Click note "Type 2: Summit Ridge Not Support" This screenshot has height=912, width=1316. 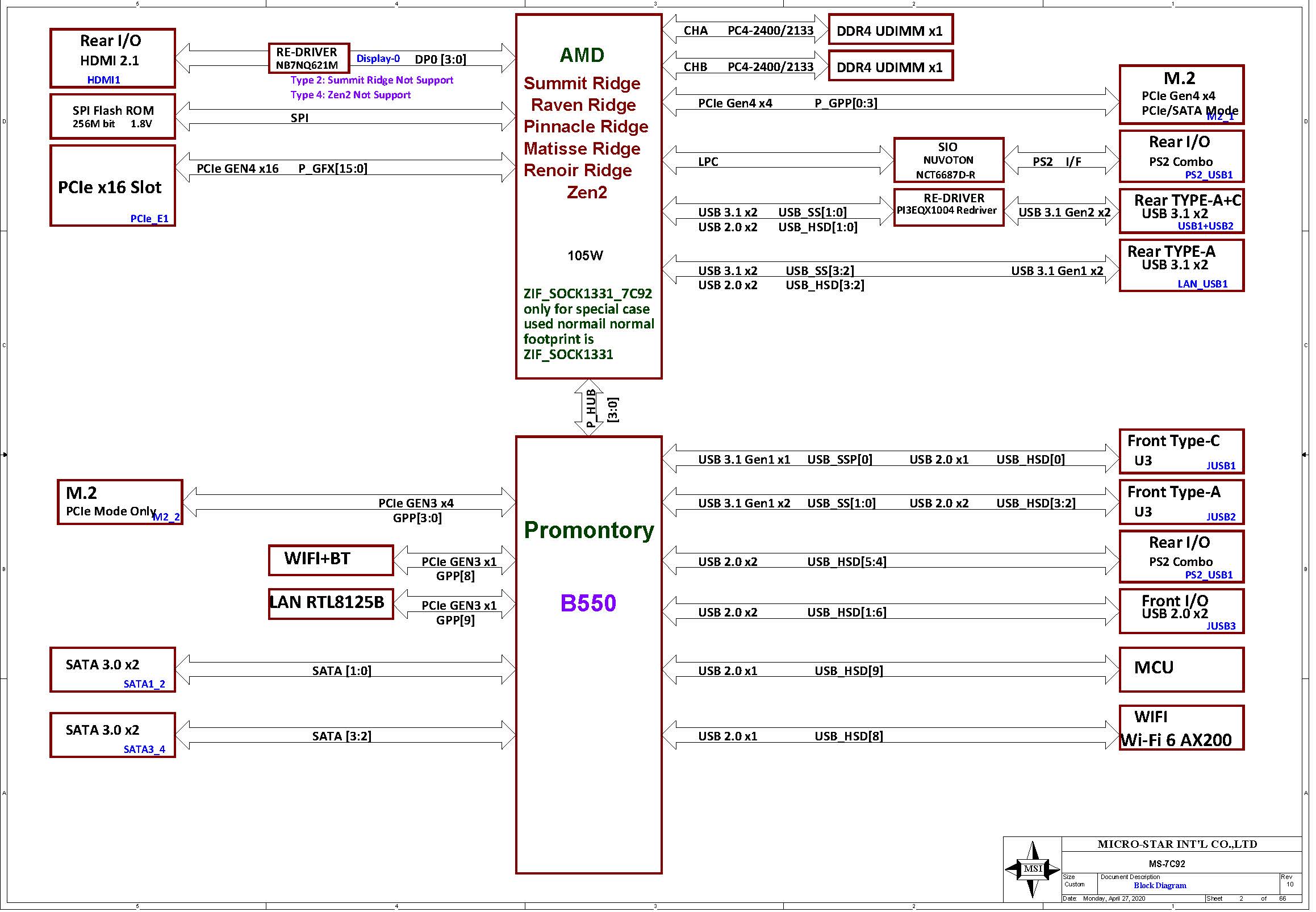coord(372,80)
